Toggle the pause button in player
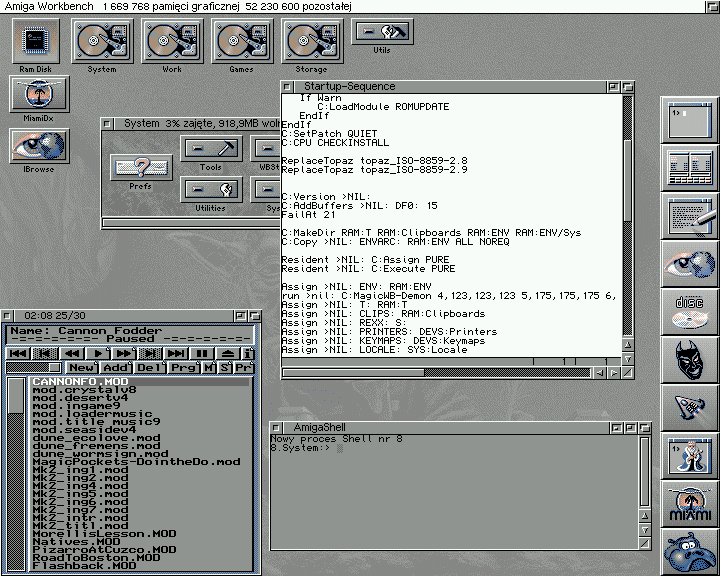 (x=202, y=353)
